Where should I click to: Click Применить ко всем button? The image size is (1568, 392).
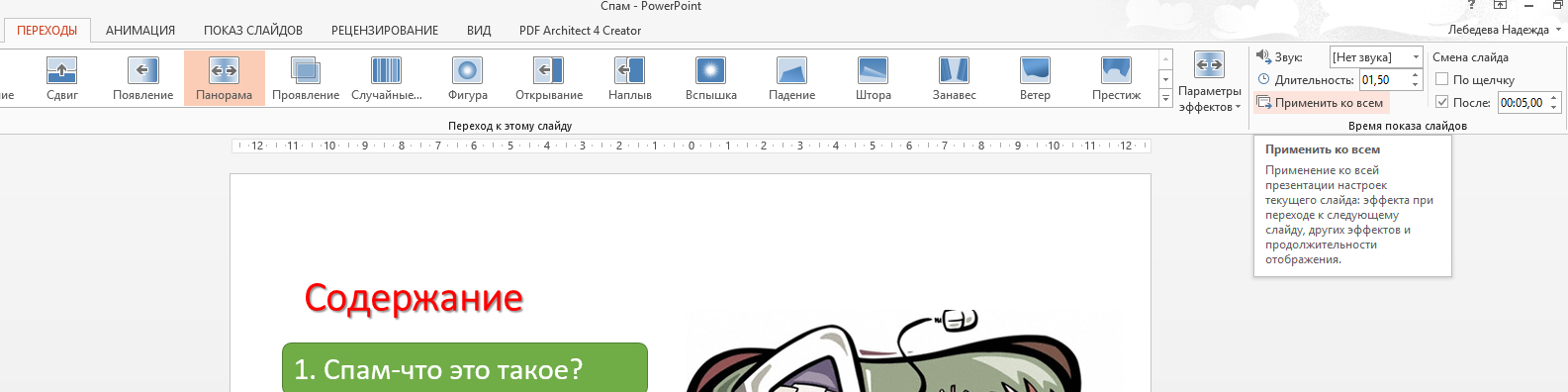1321,103
